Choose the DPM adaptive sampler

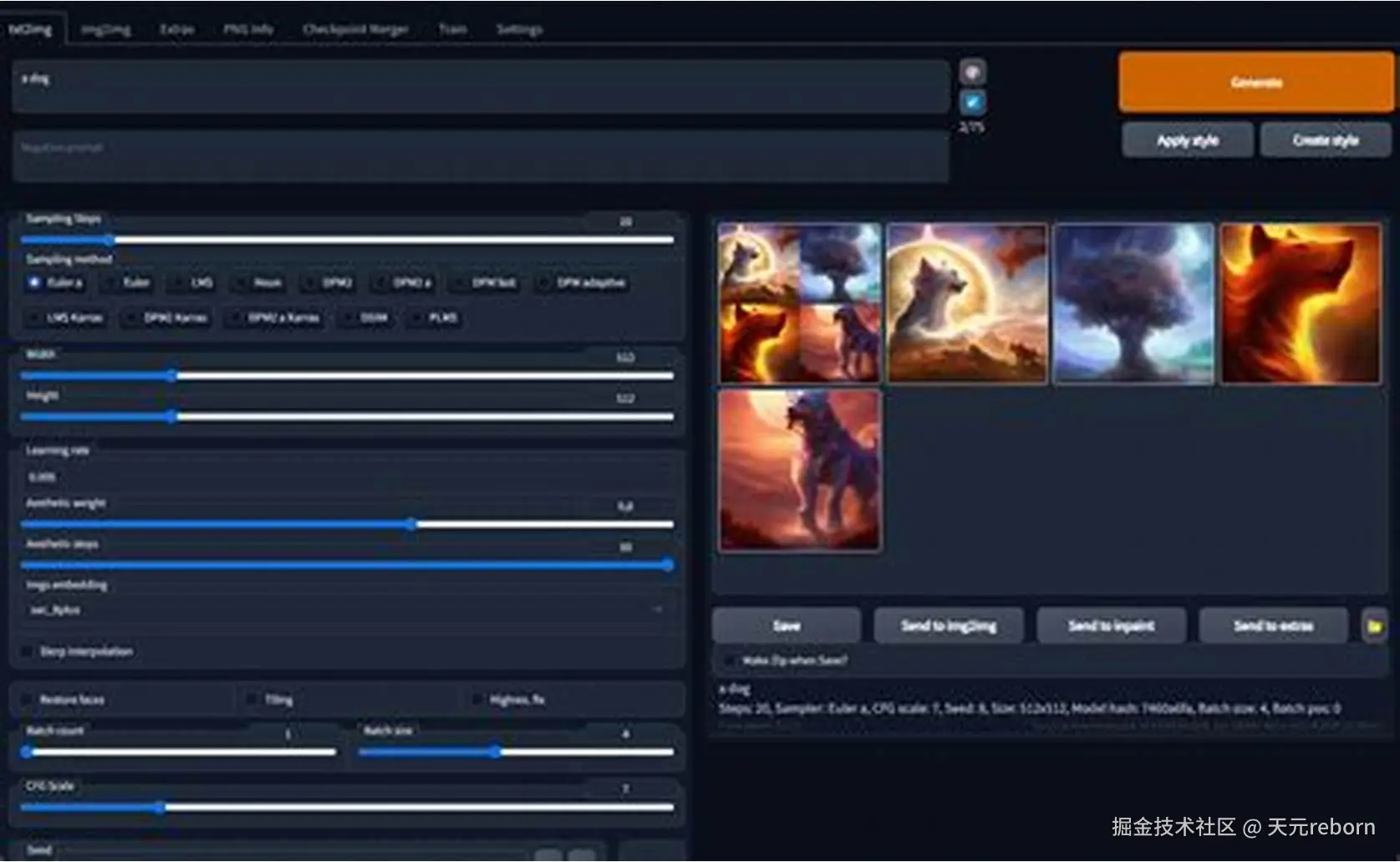(582, 283)
